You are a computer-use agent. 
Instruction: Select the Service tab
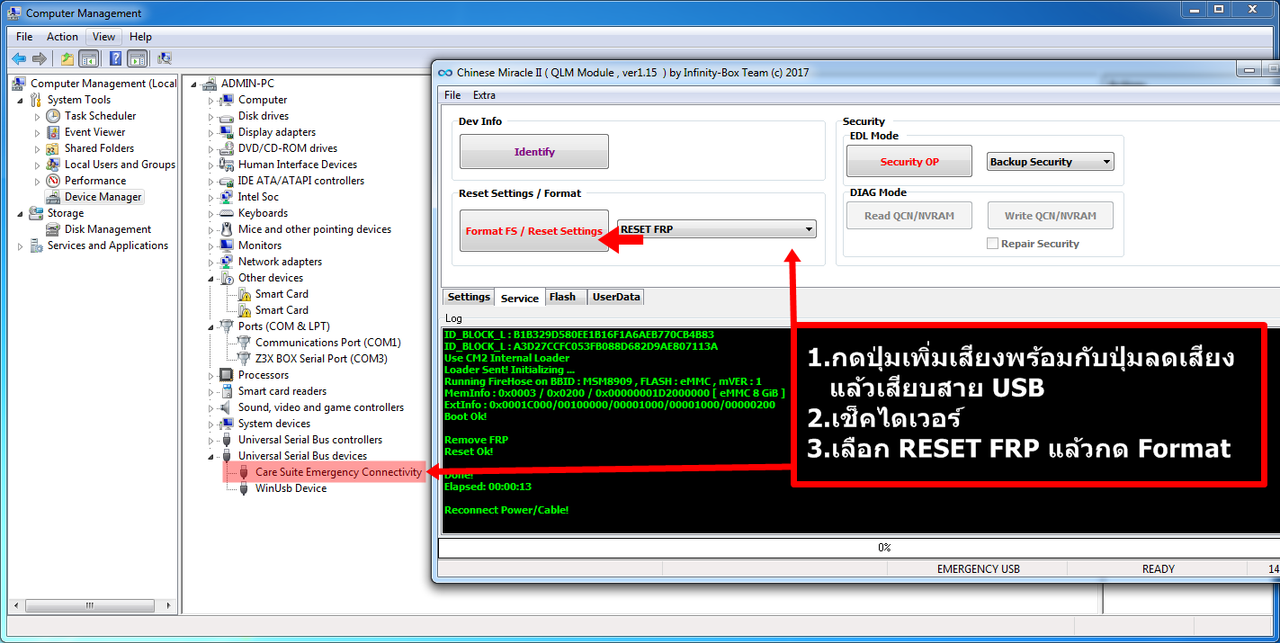[x=520, y=298]
